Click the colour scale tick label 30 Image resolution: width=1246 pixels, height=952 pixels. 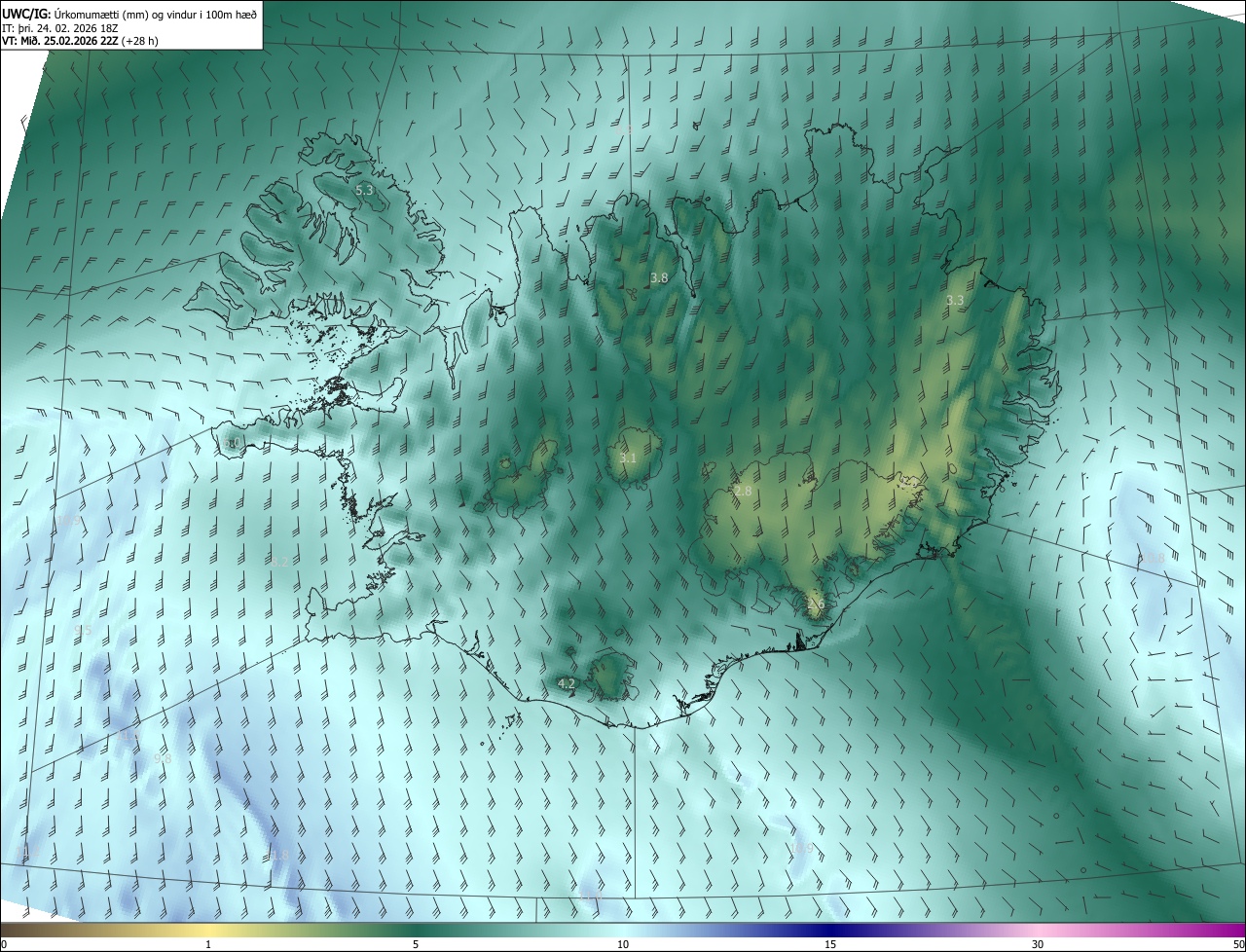1038,944
